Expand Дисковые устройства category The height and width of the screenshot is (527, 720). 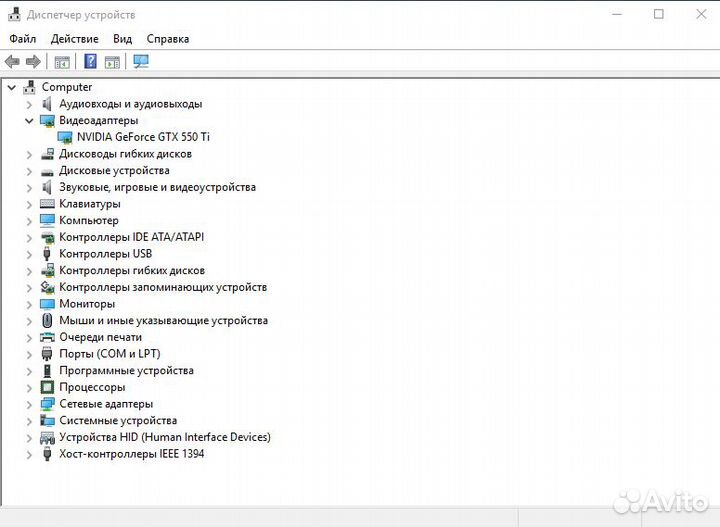(x=29, y=171)
